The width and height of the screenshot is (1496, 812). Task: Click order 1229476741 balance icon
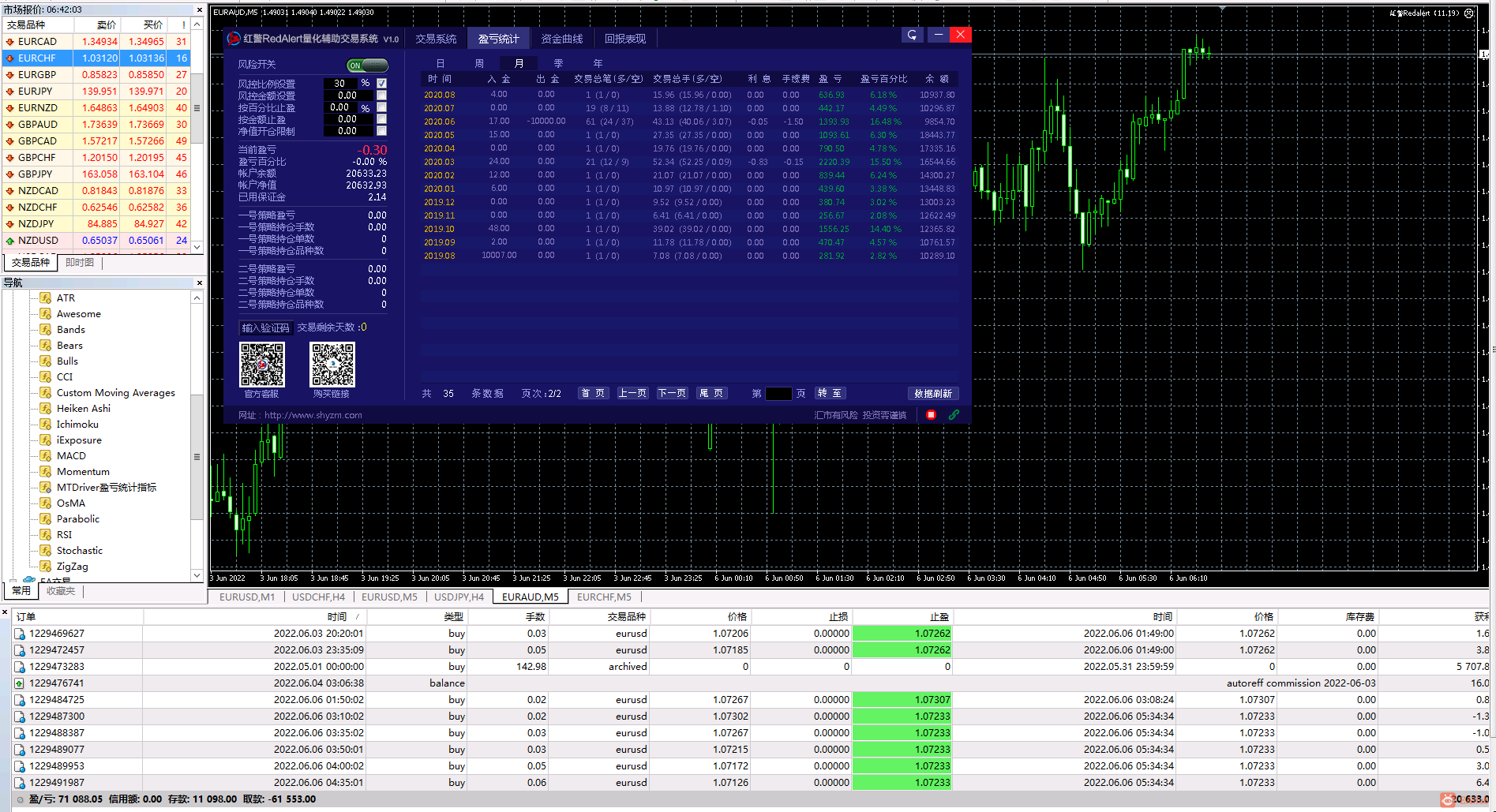click(20, 683)
